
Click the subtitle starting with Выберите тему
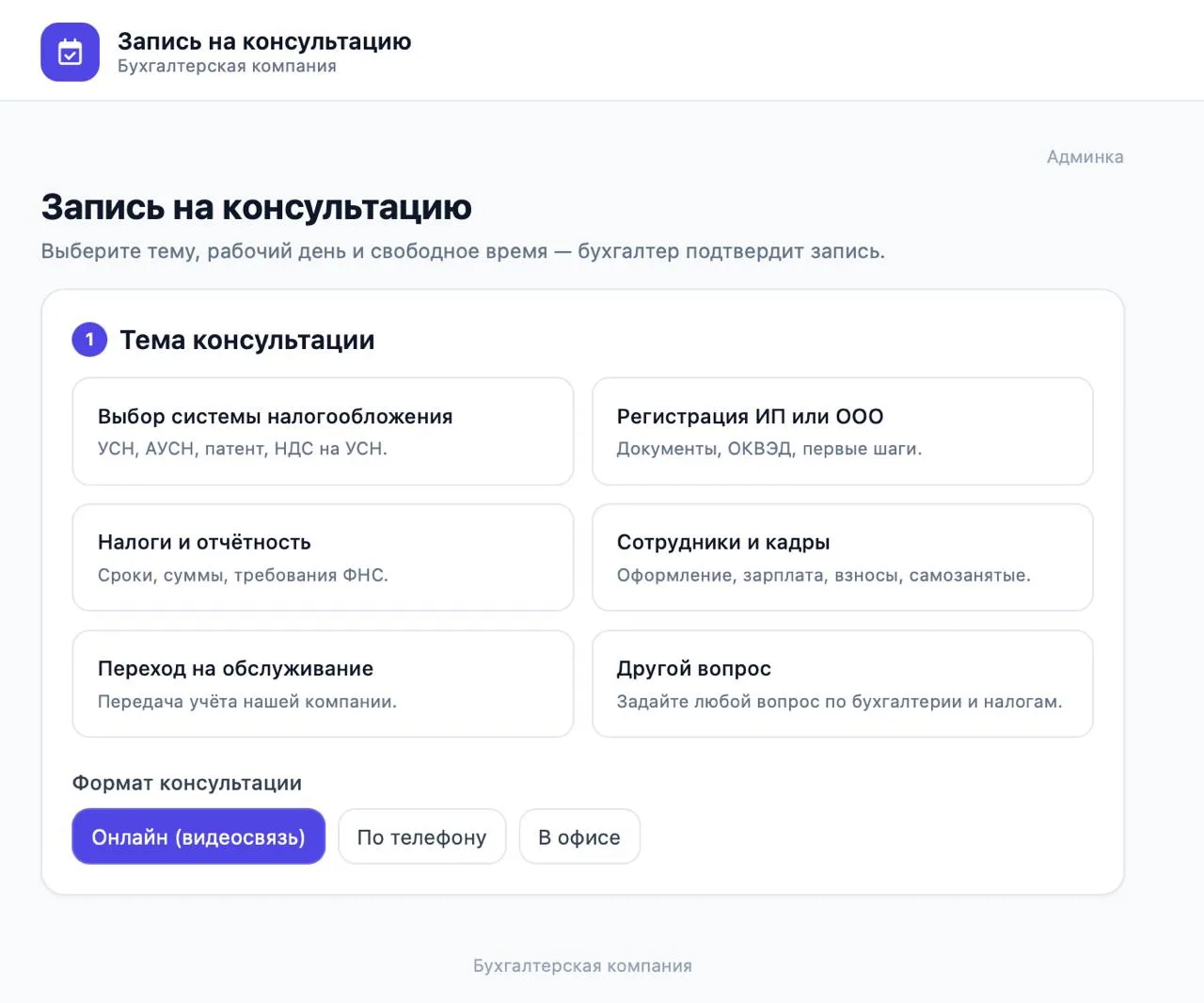pyautogui.click(x=463, y=251)
